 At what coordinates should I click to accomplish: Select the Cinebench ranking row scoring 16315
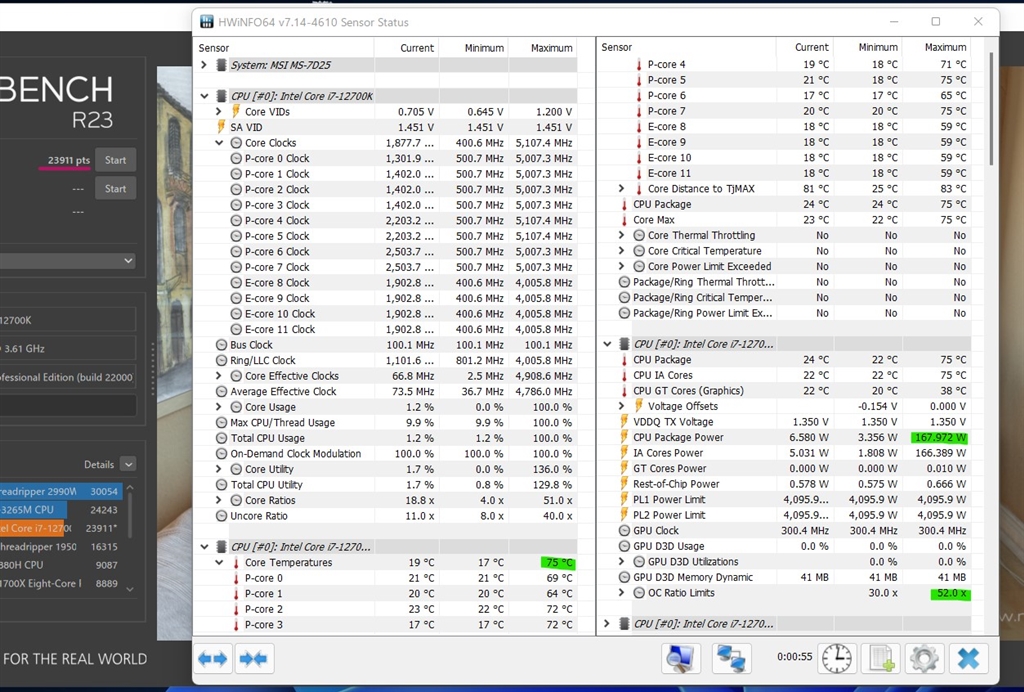(x=61, y=546)
